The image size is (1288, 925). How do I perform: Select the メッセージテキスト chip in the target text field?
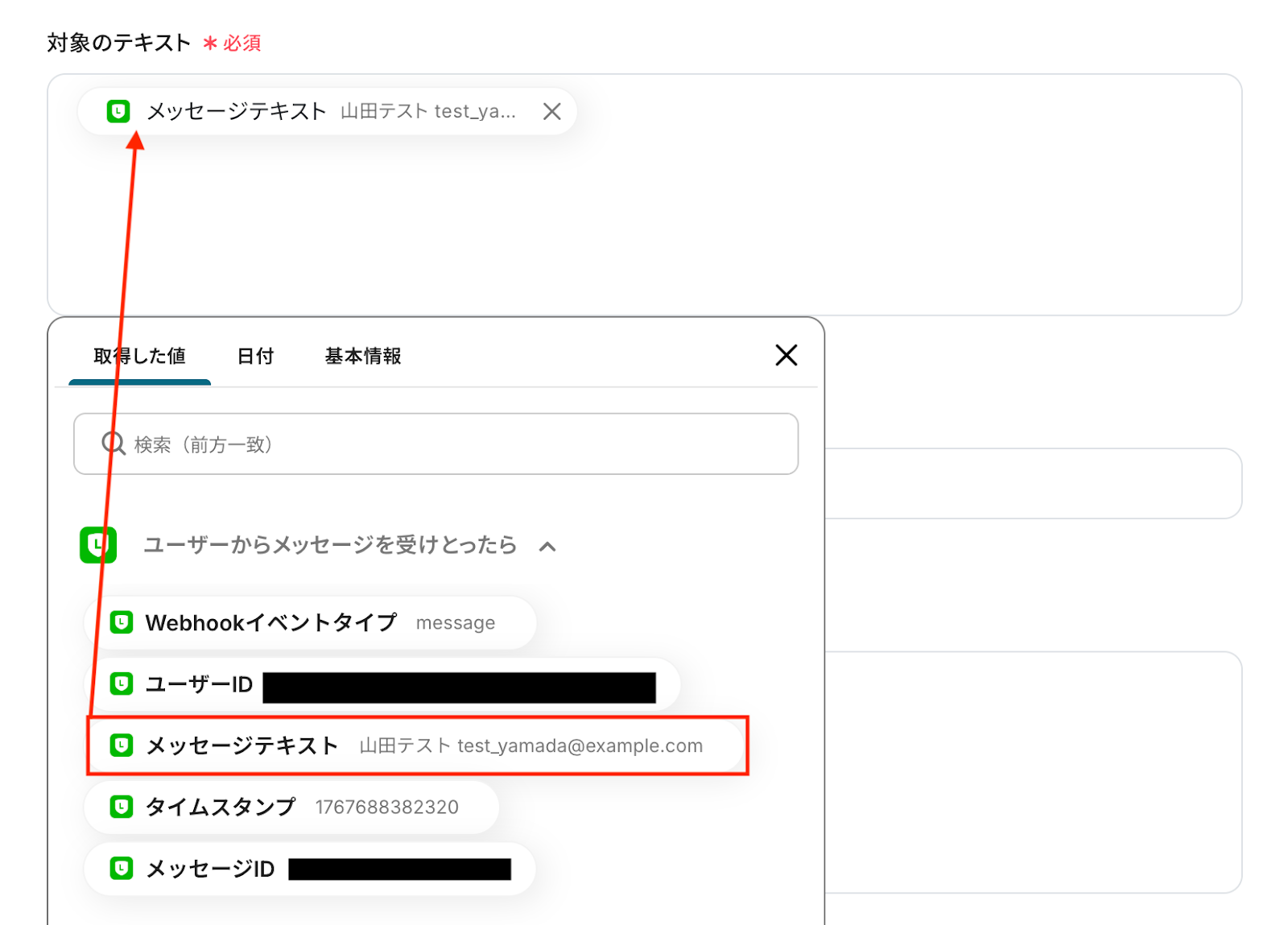coord(328,111)
